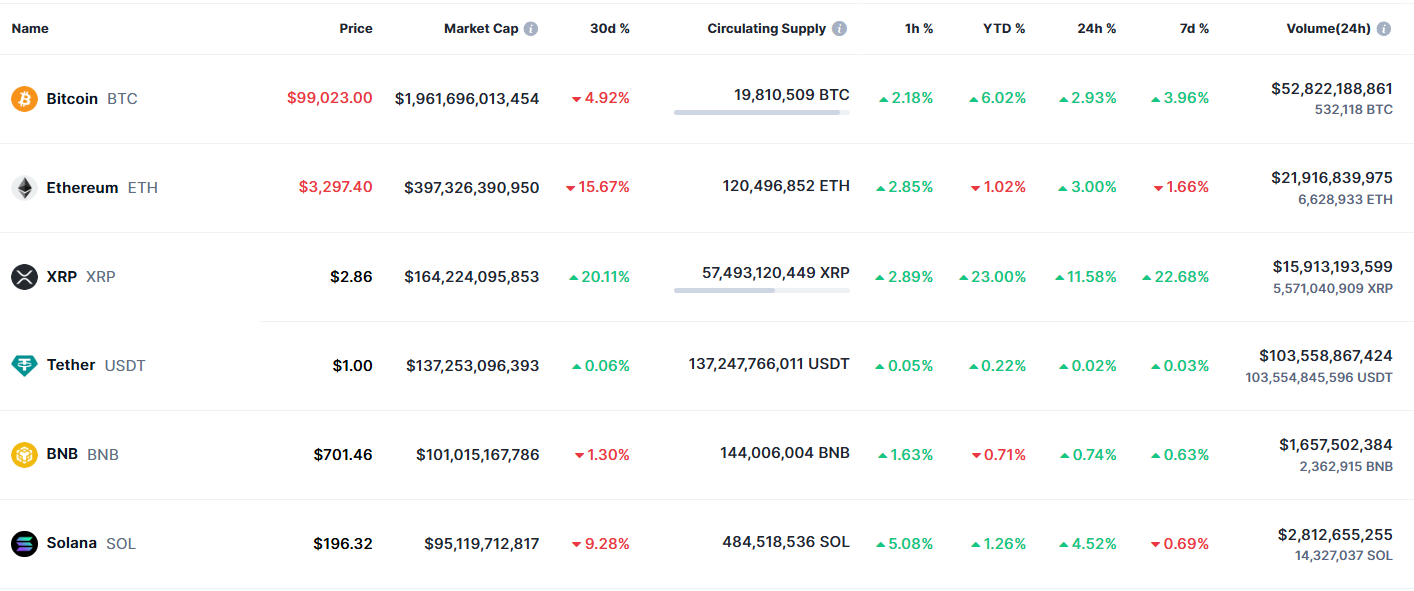Click the Tether logo icon

coord(23,365)
